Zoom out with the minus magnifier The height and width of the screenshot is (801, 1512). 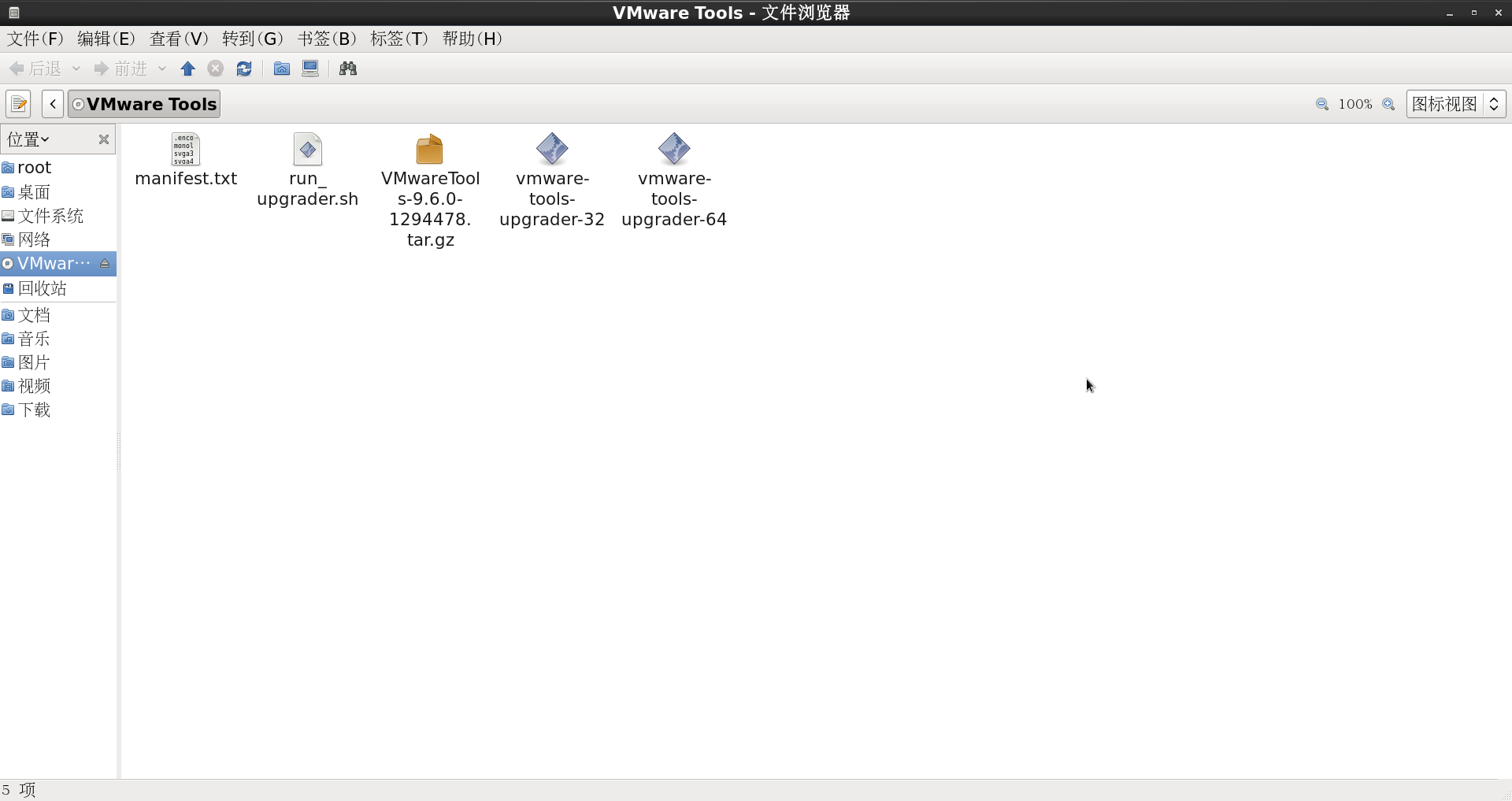tap(1322, 104)
